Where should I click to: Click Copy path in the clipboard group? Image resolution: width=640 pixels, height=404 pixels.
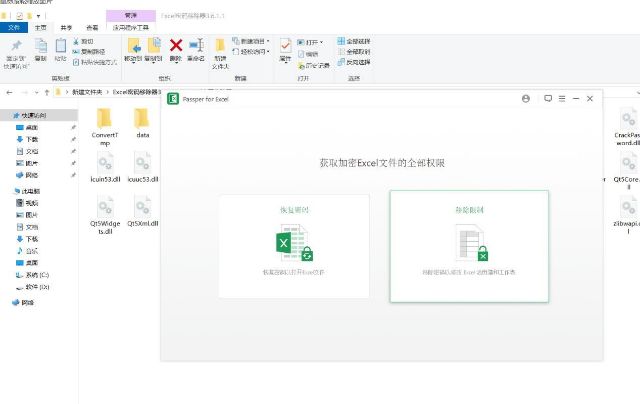click(89, 52)
